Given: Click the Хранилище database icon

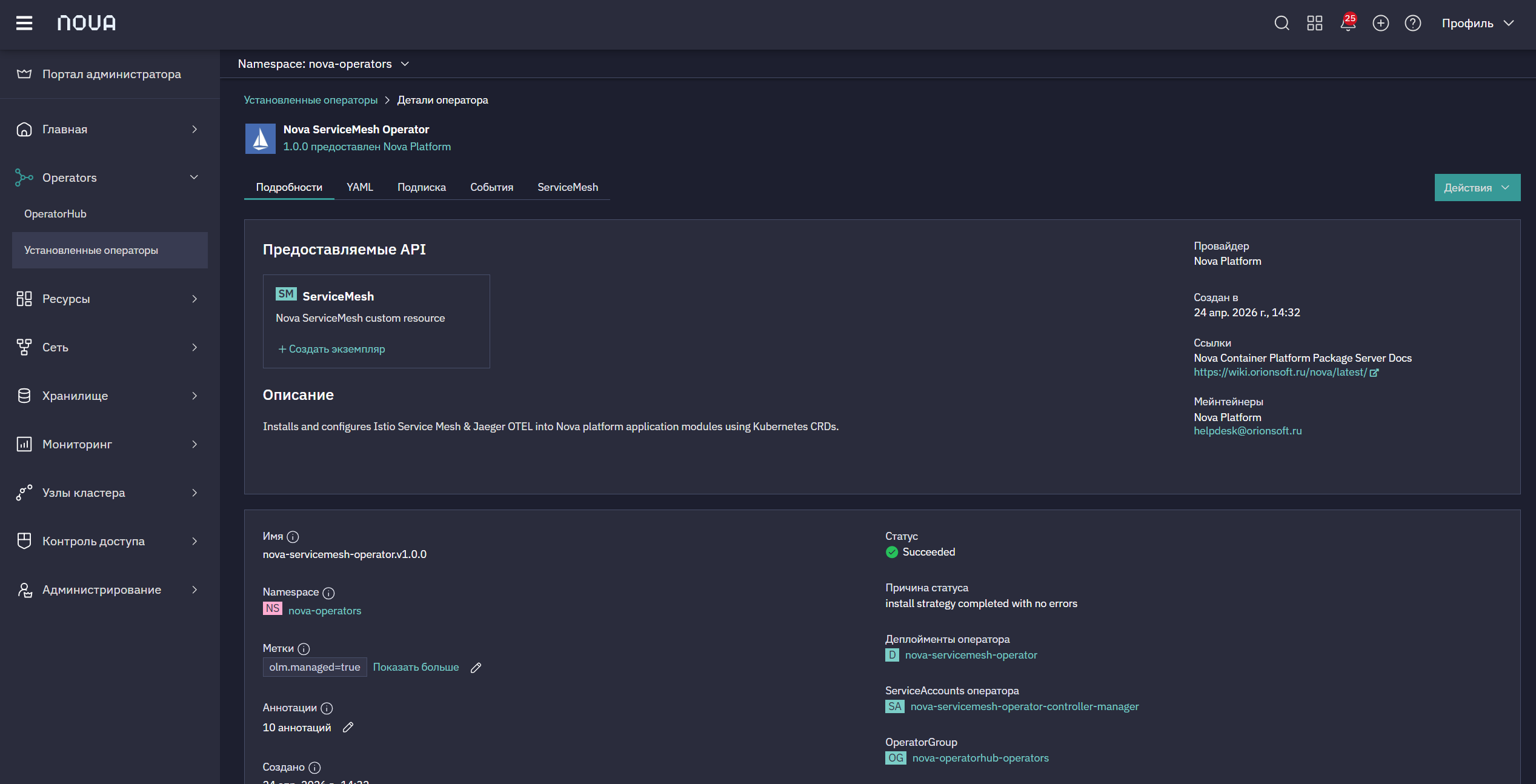Looking at the screenshot, I should 24,396.
